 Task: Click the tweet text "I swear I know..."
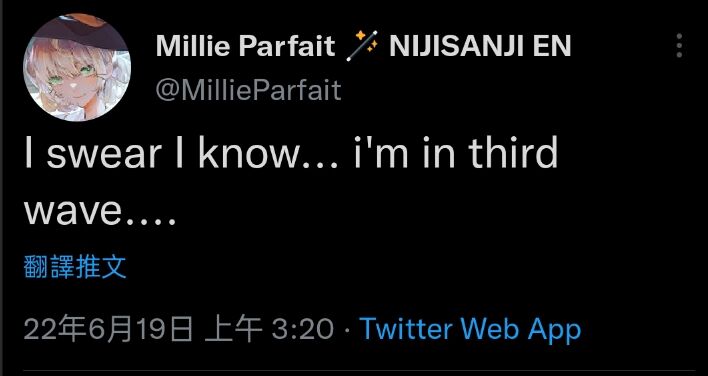(181, 153)
